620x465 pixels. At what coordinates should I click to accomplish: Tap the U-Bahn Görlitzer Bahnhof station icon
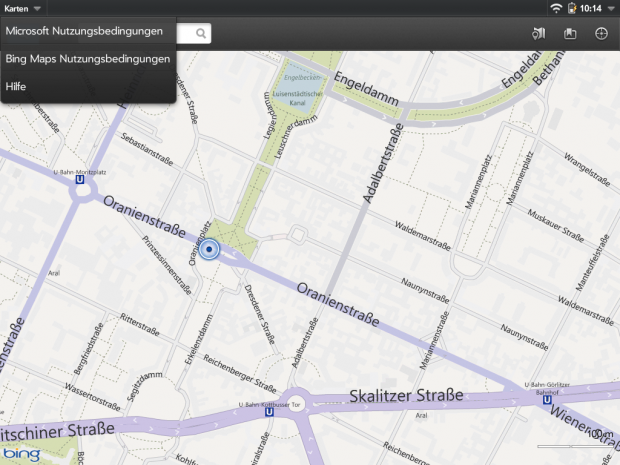point(547,401)
